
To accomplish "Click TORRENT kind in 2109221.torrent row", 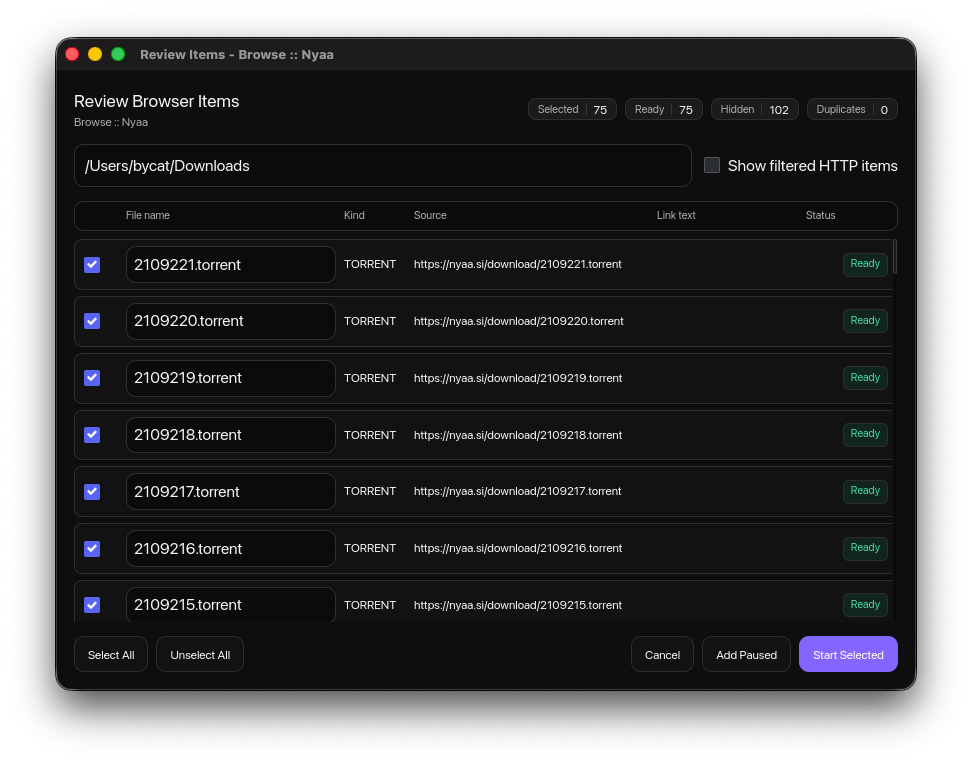I will (369, 264).
